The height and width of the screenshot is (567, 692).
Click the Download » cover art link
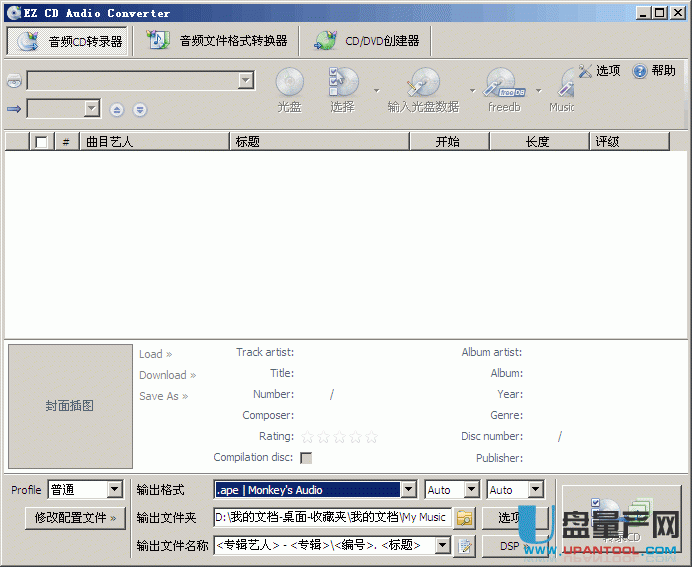167,375
